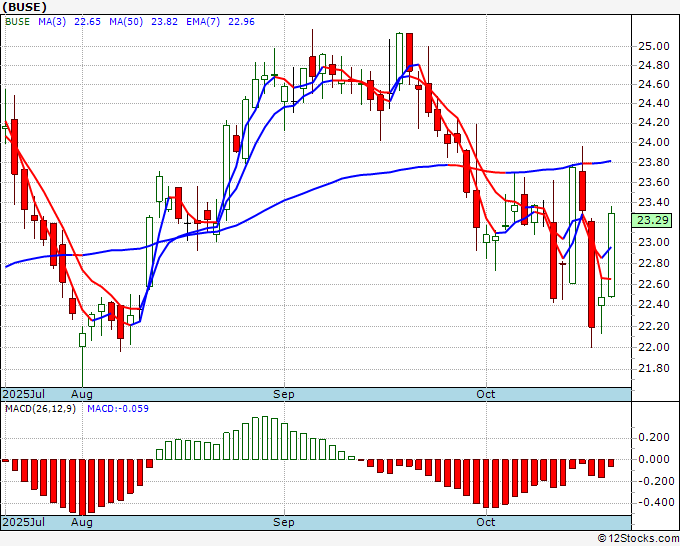Click the 24.20 price axis label
680x546 pixels.
[654, 123]
